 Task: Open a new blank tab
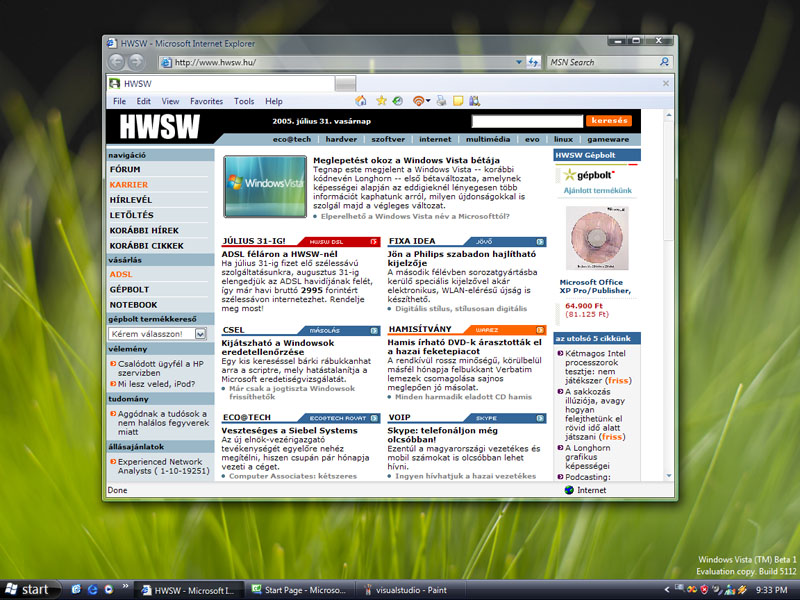pos(346,83)
